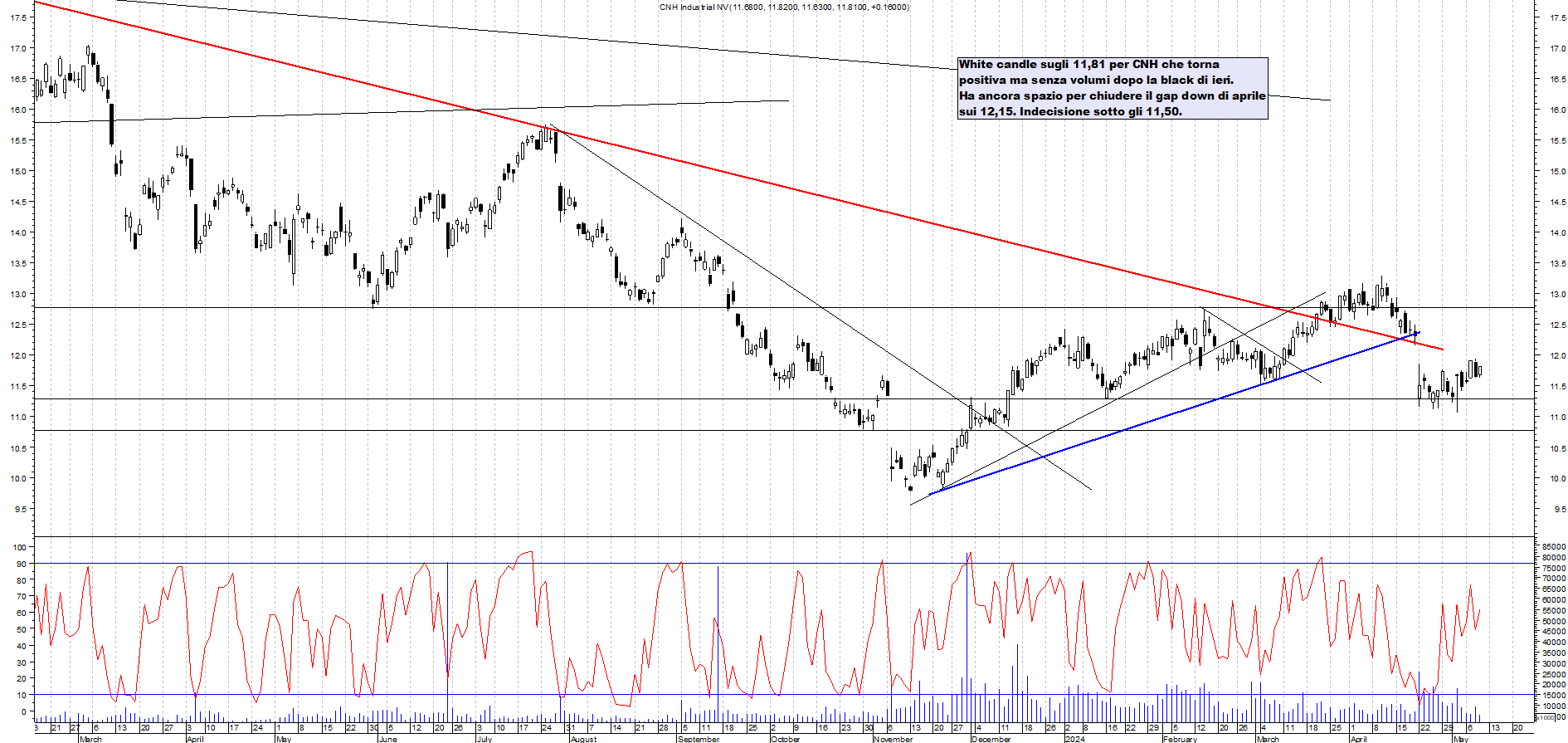
Task: Click the '70000' volume scale value
Action: pos(1554,579)
